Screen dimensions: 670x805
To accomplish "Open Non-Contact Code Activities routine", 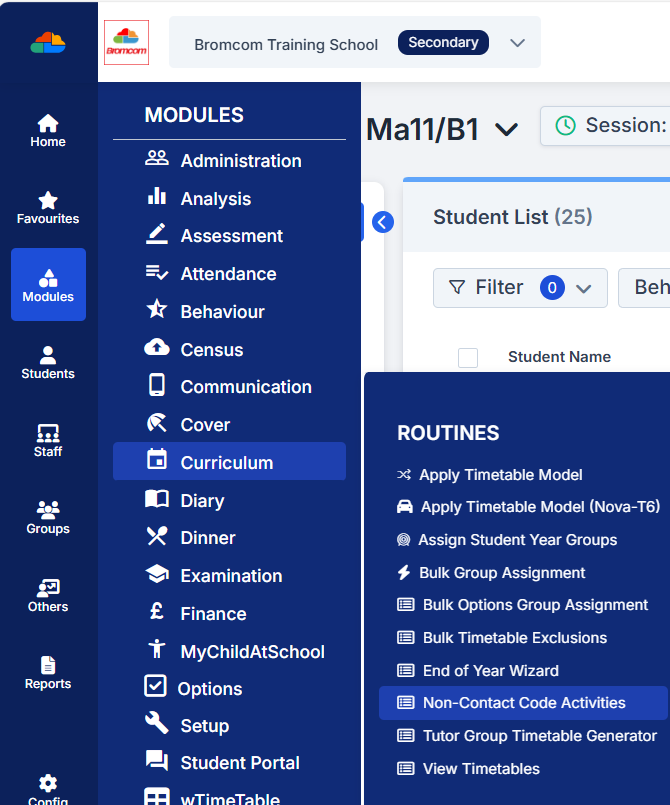I will pos(523,703).
